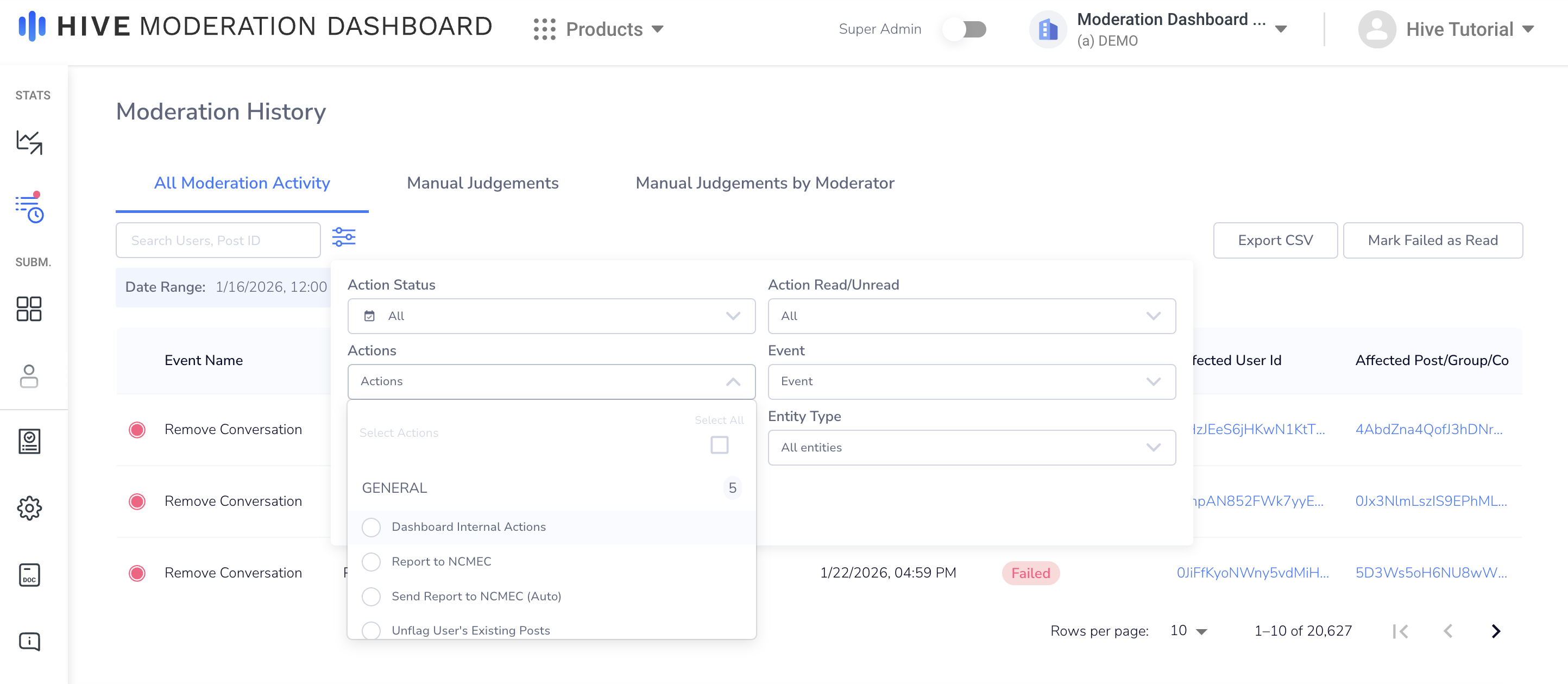Click the settings gear sidebar icon
1568x684 pixels.
click(29, 507)
